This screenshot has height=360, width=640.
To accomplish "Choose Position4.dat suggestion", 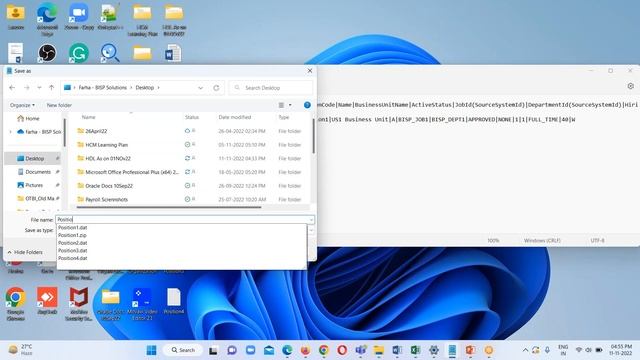I will pos(72,258).
